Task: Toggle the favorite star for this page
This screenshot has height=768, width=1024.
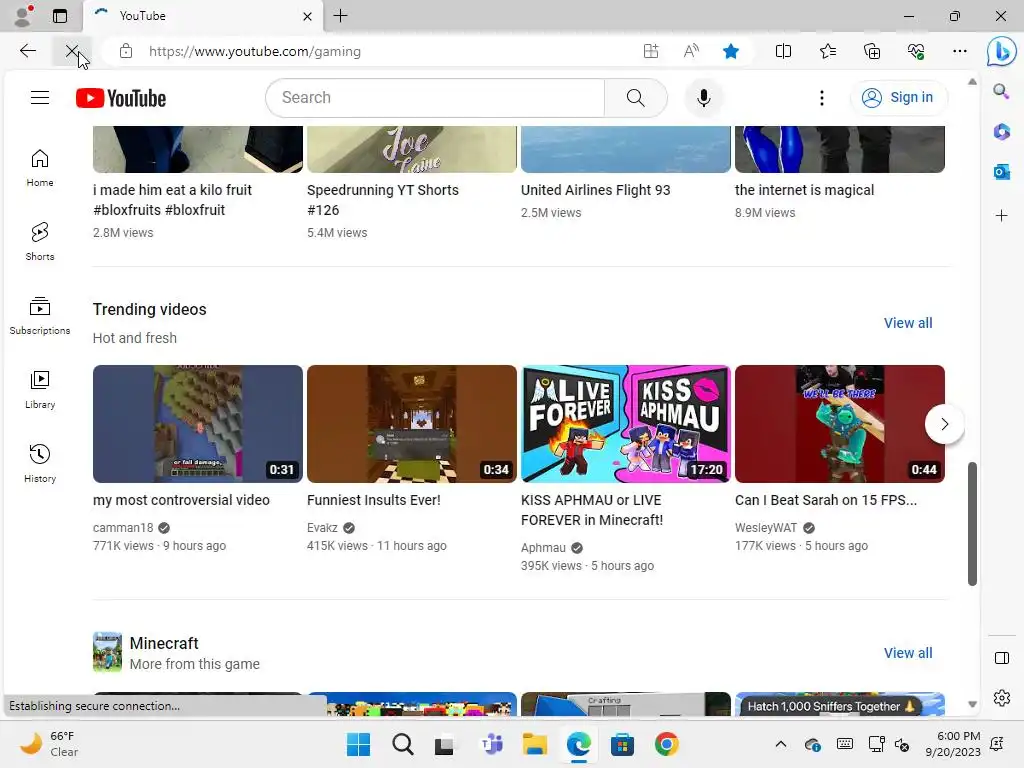Action: tap(731, 51)
